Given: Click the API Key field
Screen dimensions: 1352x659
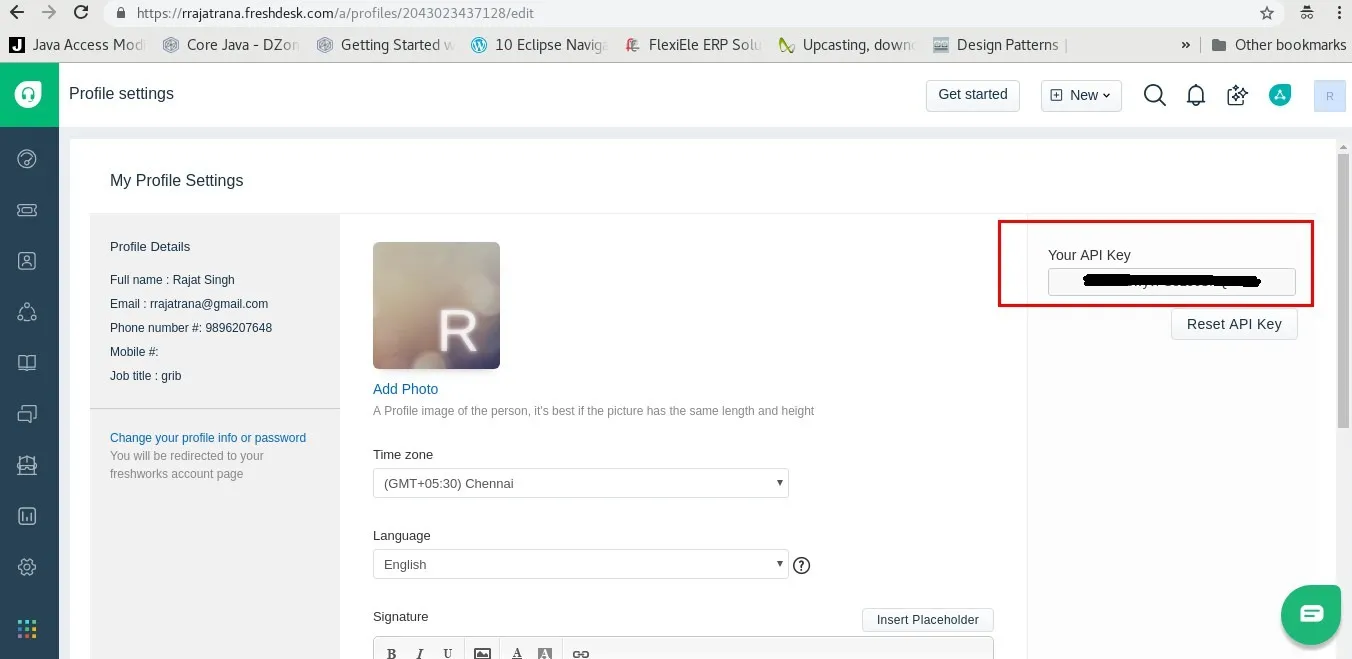Looking at the screenshot, I should tap(1171, 282).
